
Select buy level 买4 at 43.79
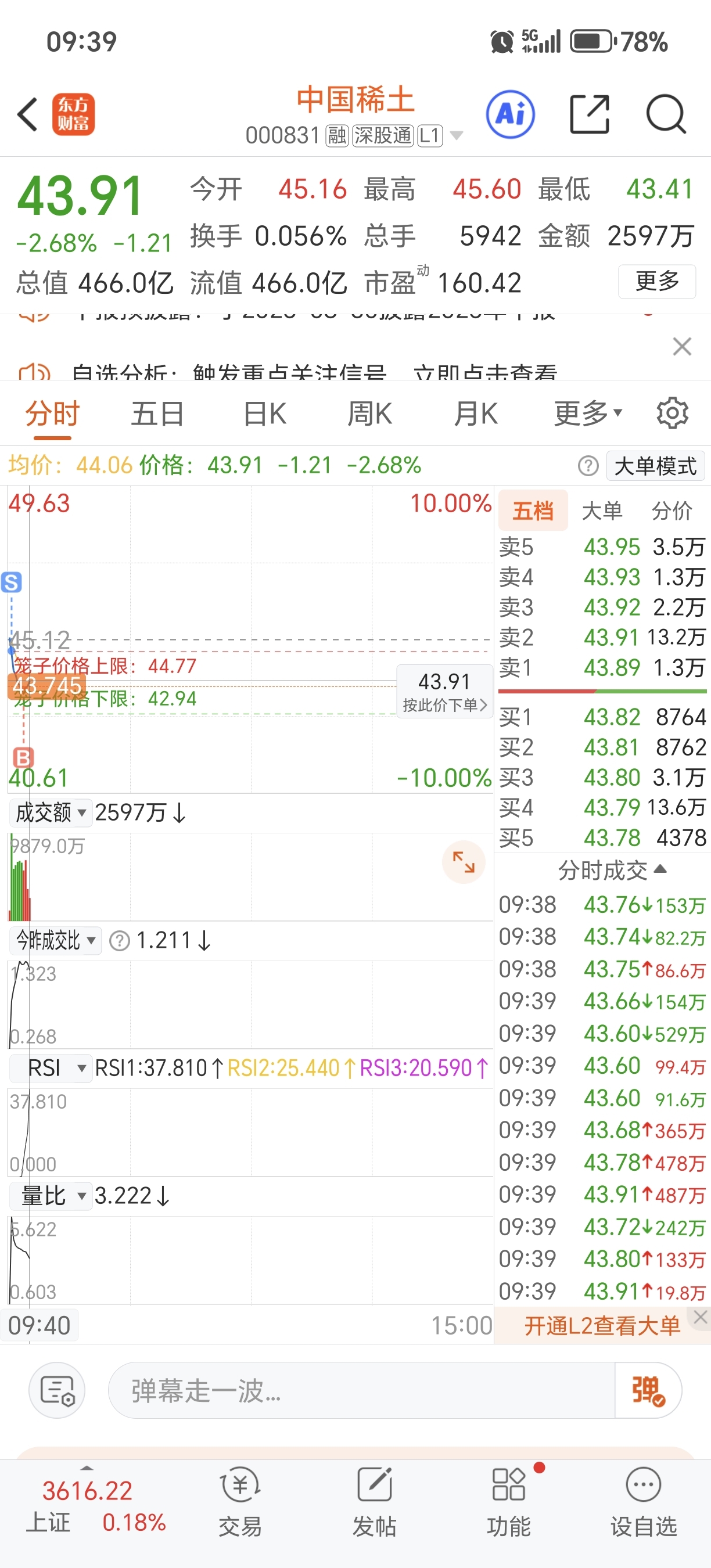[602, 808]
